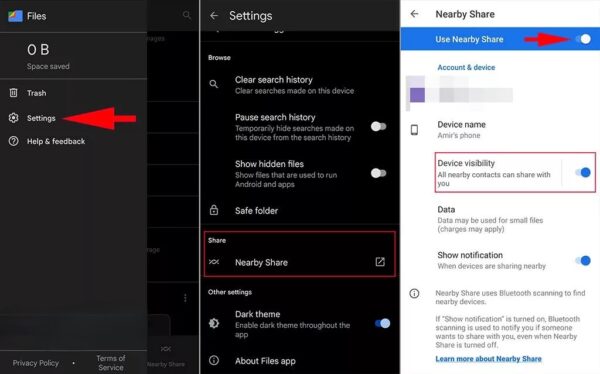Tap the Nearby Share tab at bottom
This screenshot has height=374, width=600.
coord(166,356)
